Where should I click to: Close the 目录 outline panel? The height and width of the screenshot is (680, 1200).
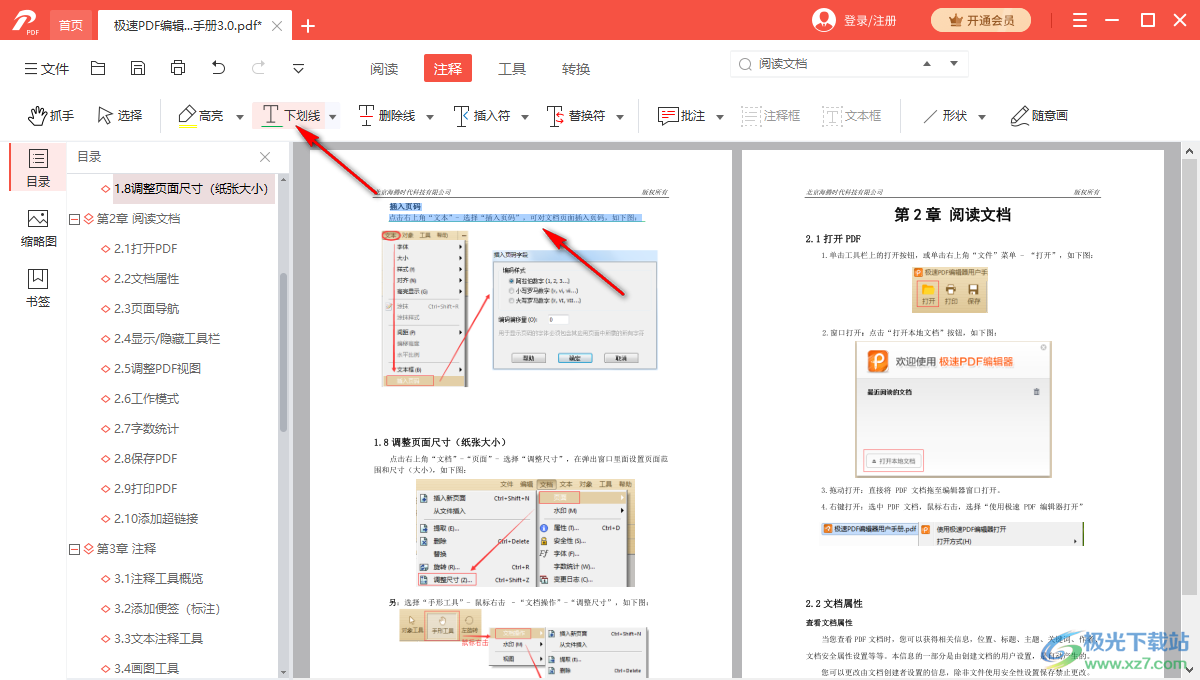265,157
